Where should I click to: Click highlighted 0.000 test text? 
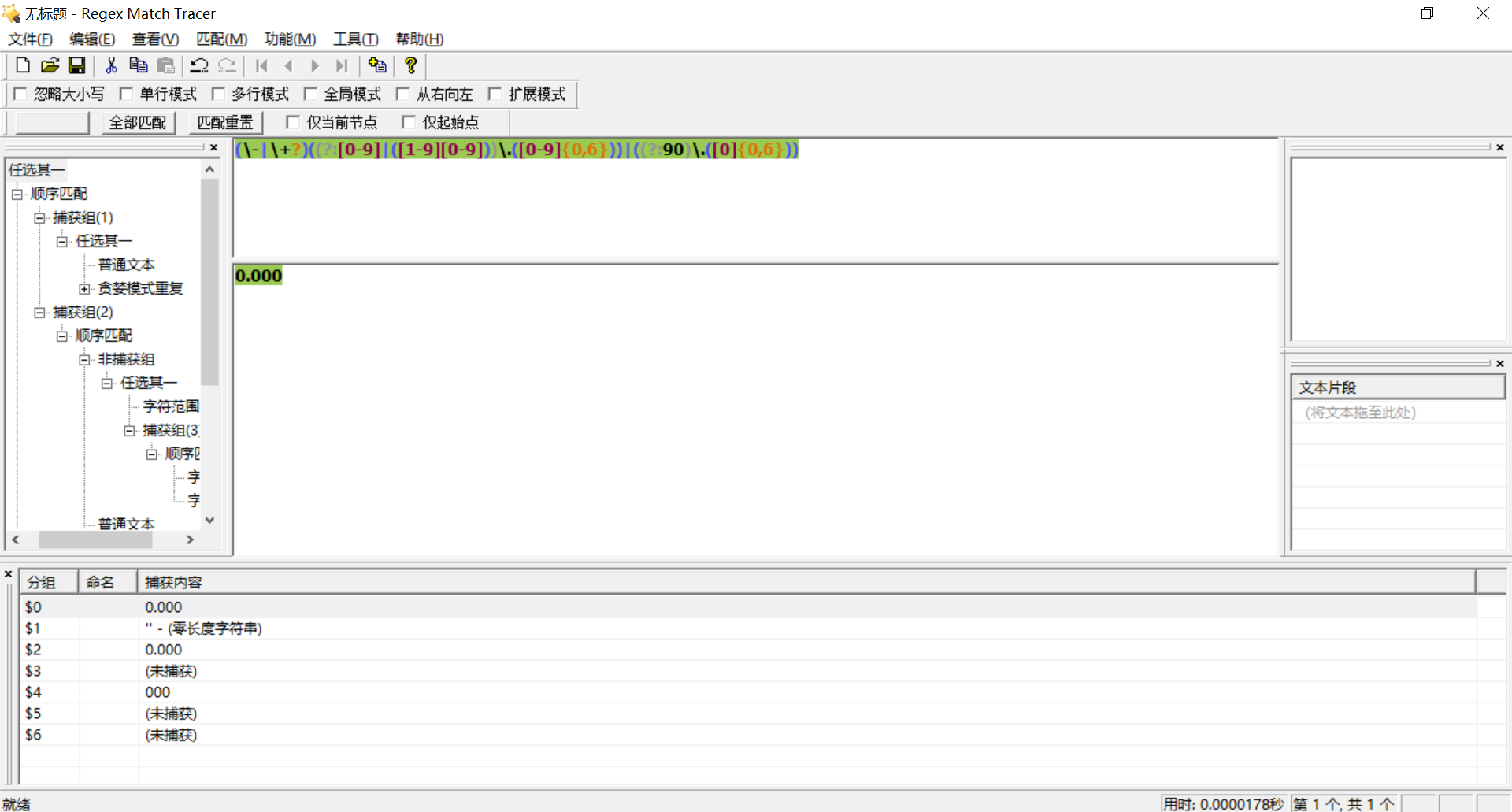coord(258,276)
